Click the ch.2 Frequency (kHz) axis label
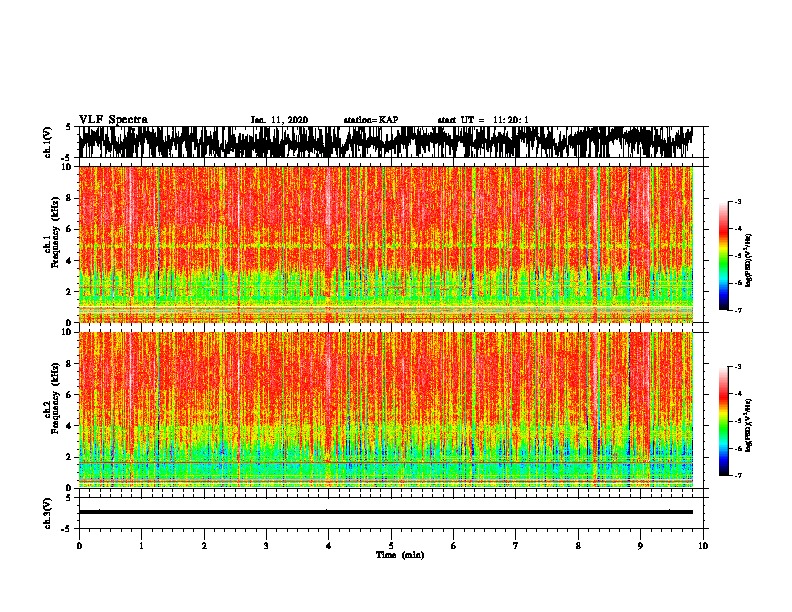Screen dimensions: 792x612 [x=52, y=398]
